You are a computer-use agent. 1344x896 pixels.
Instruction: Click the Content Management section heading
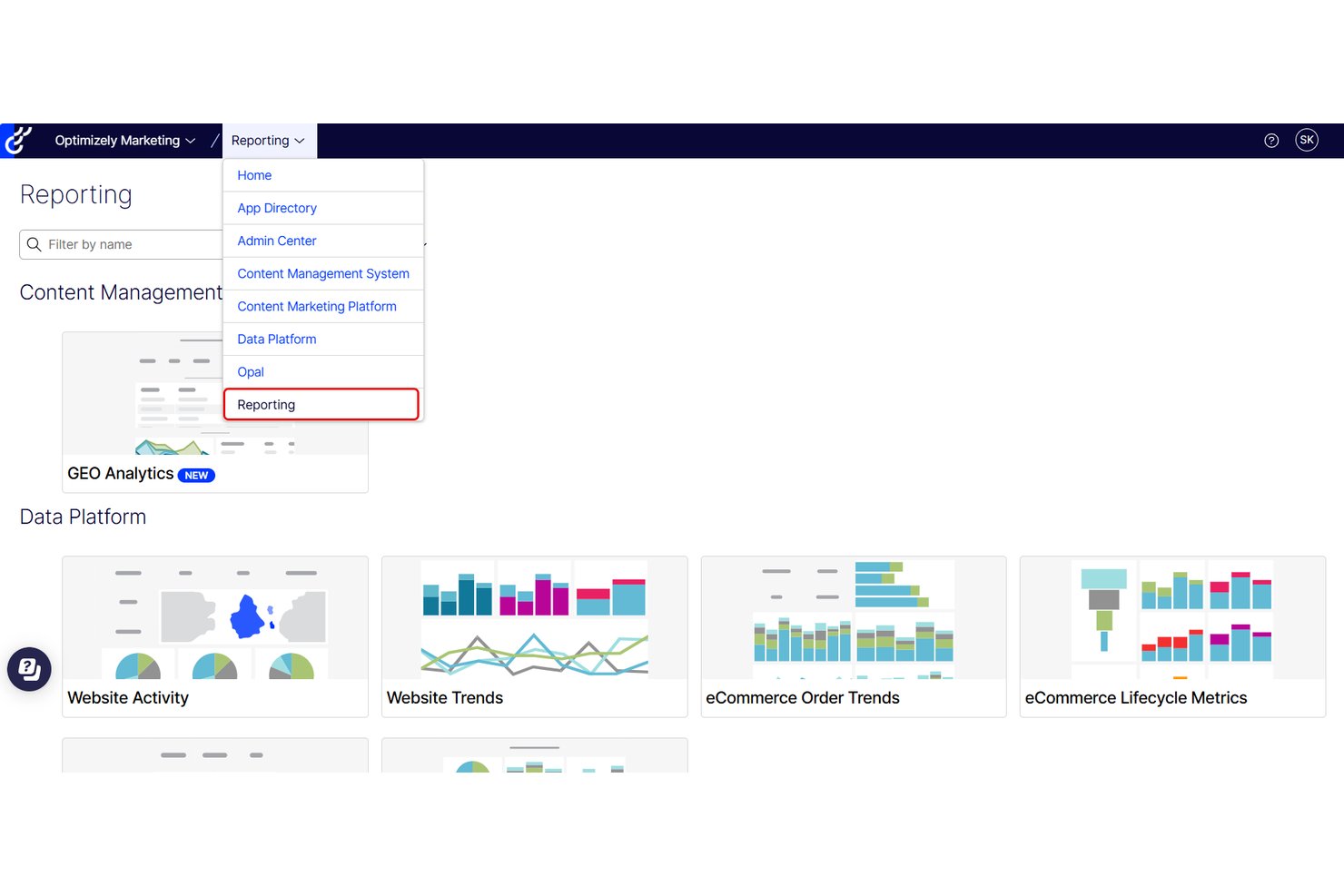[x=121, y=292]
